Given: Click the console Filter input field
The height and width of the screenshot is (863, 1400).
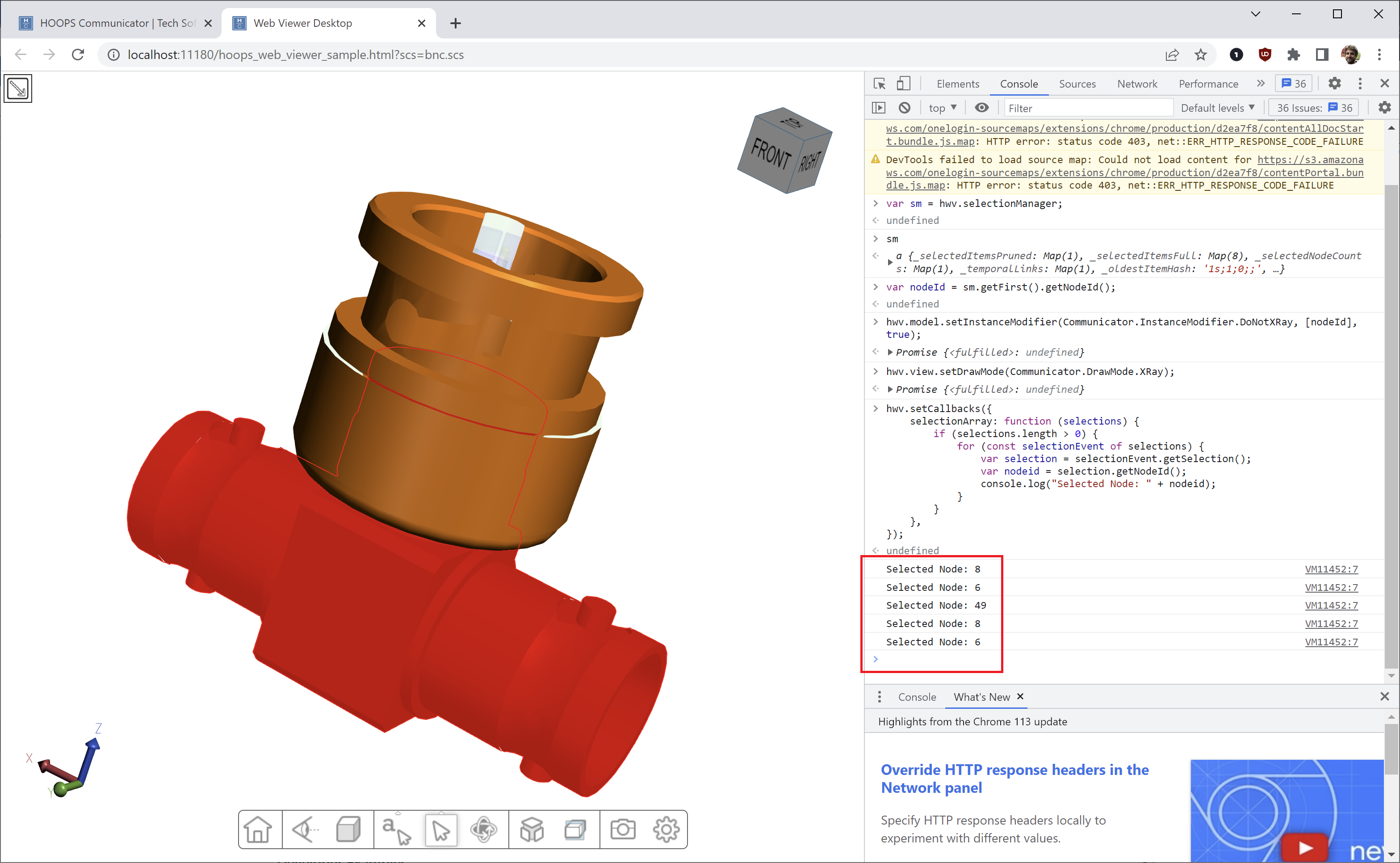Looking at the screenshot, I should click(1087, 108).
